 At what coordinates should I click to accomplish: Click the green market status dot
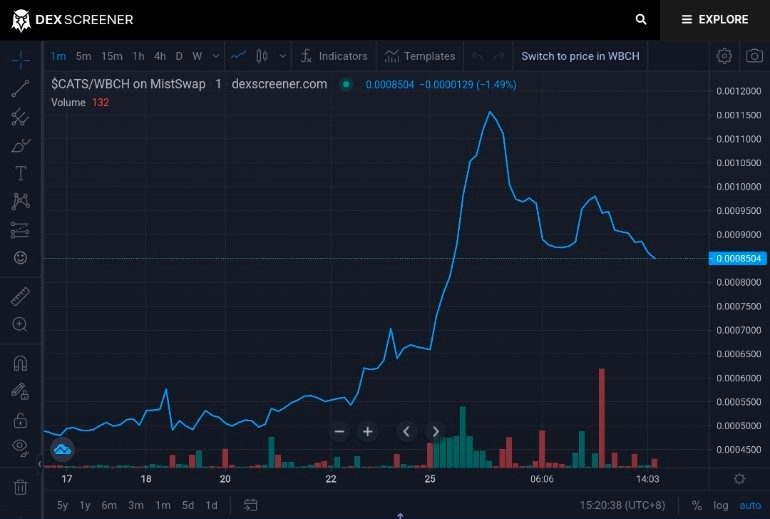click(x=346, y=84)
